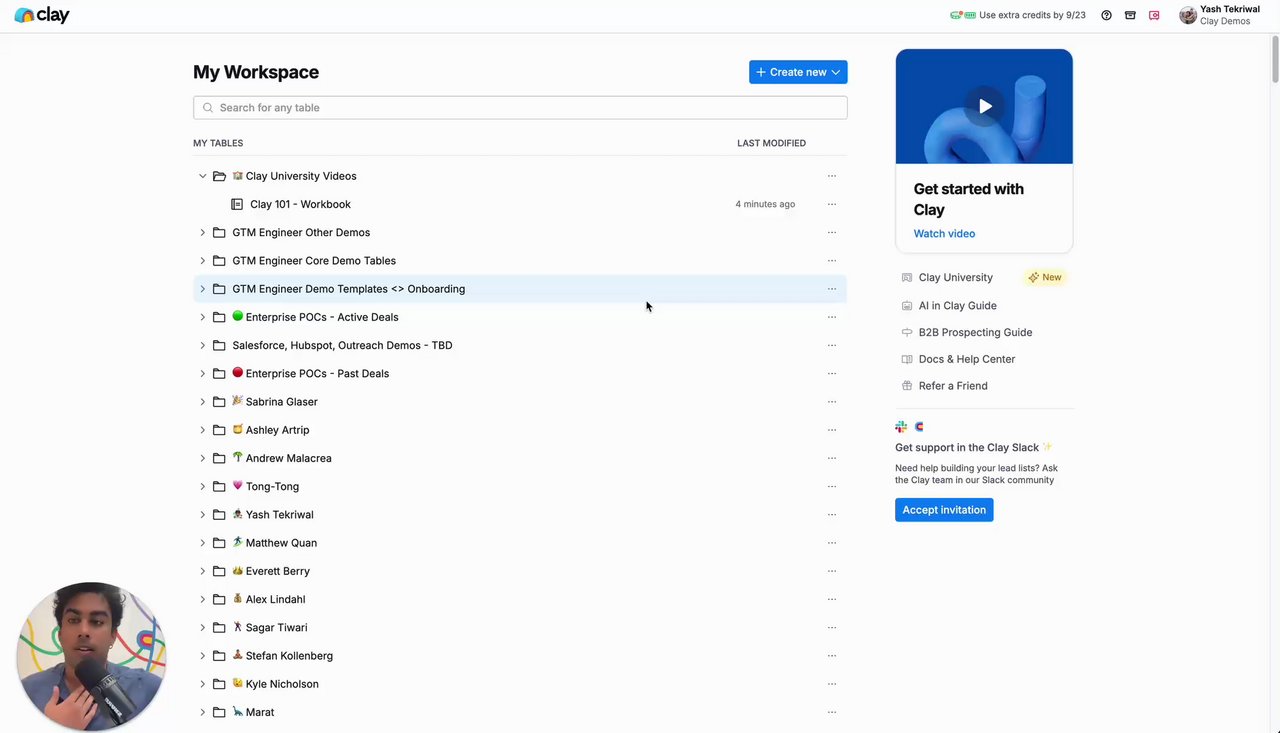Click the Watch video link
This screenshot has width=1280, height=733.
pyautogui.click(x=944, y=234)
